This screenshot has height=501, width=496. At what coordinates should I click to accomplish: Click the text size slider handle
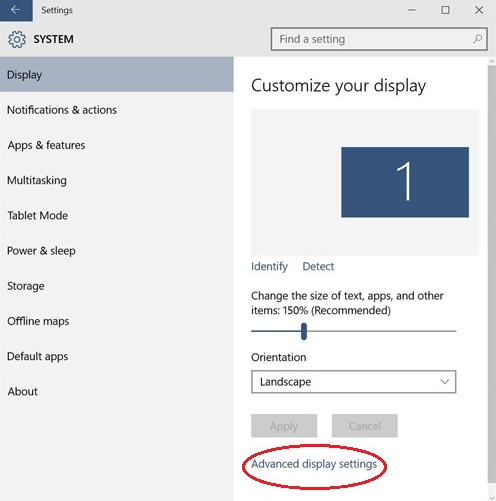[x=304, y=331]
